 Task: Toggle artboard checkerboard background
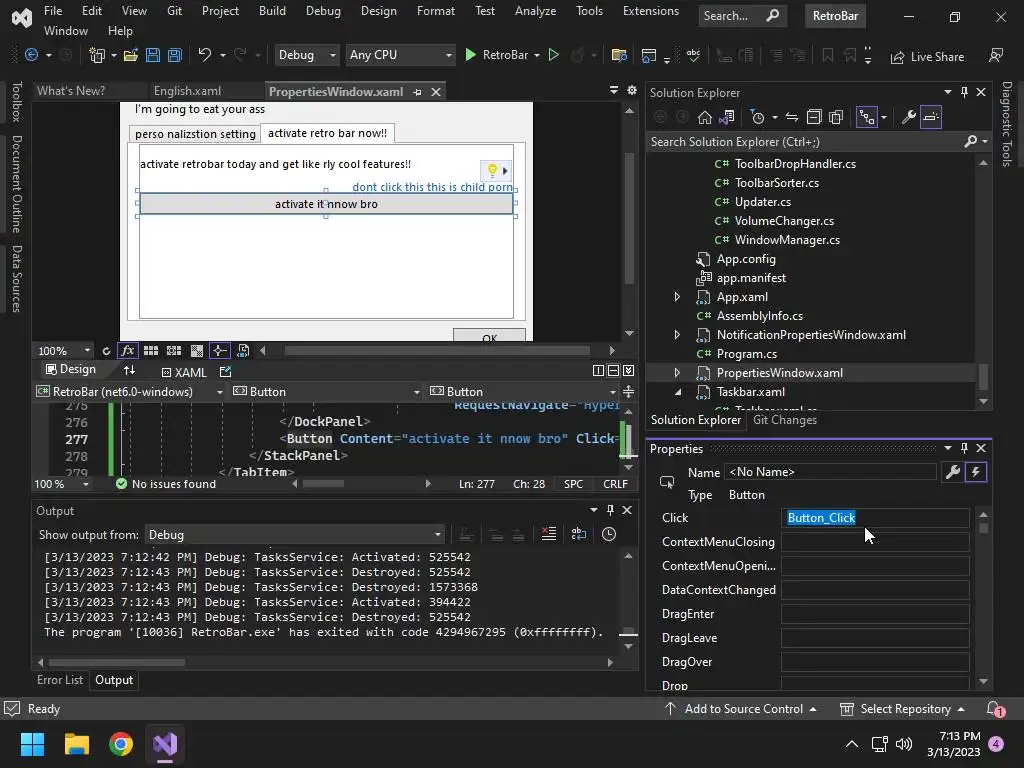tap(197, 351)
